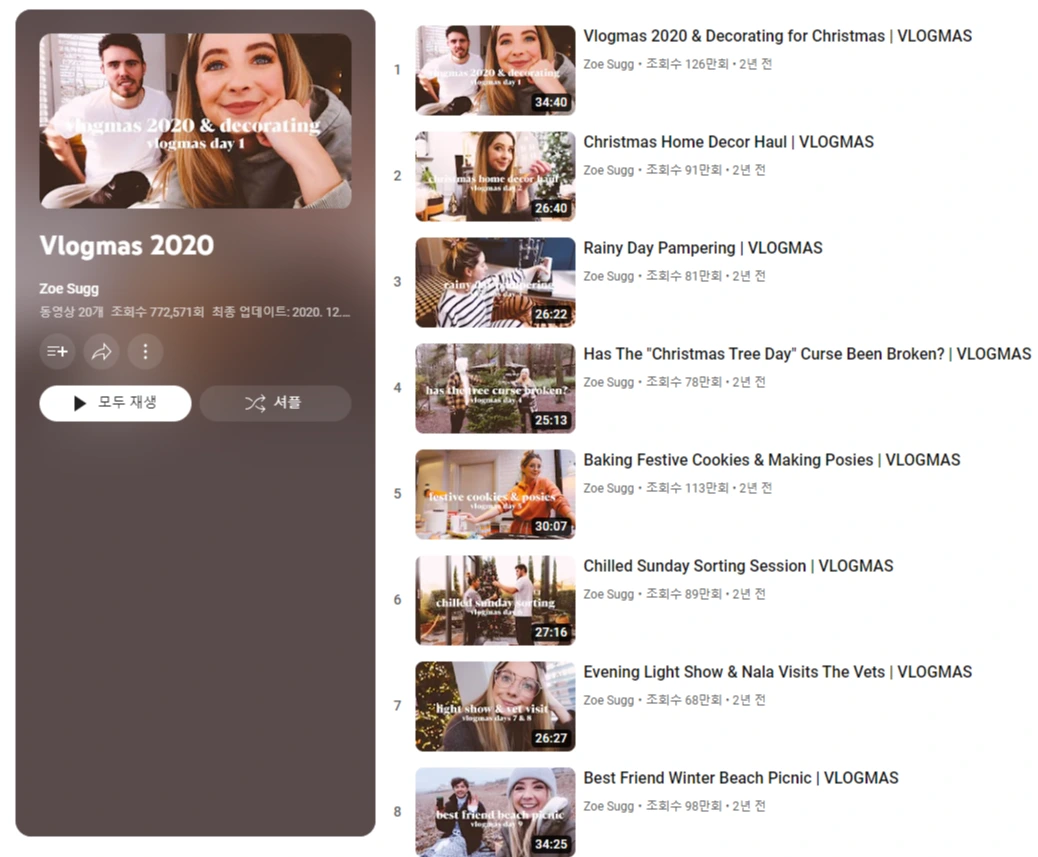Click title Best Friend Winter Beach Picnic
This screenshot has height=857, width=1038.
click(741, 778)
